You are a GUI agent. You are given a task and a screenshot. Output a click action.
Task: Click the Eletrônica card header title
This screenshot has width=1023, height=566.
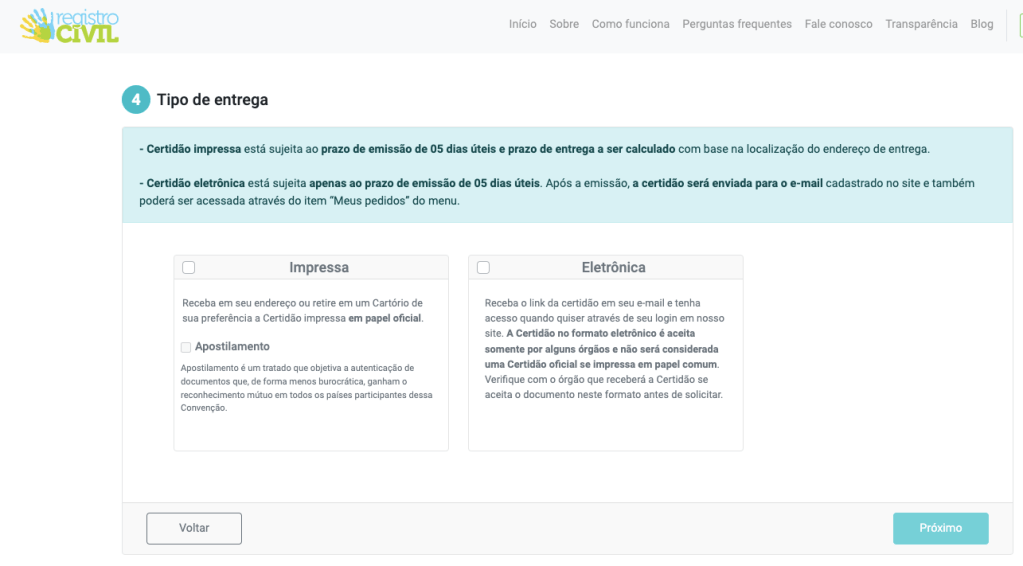[613, 267]
